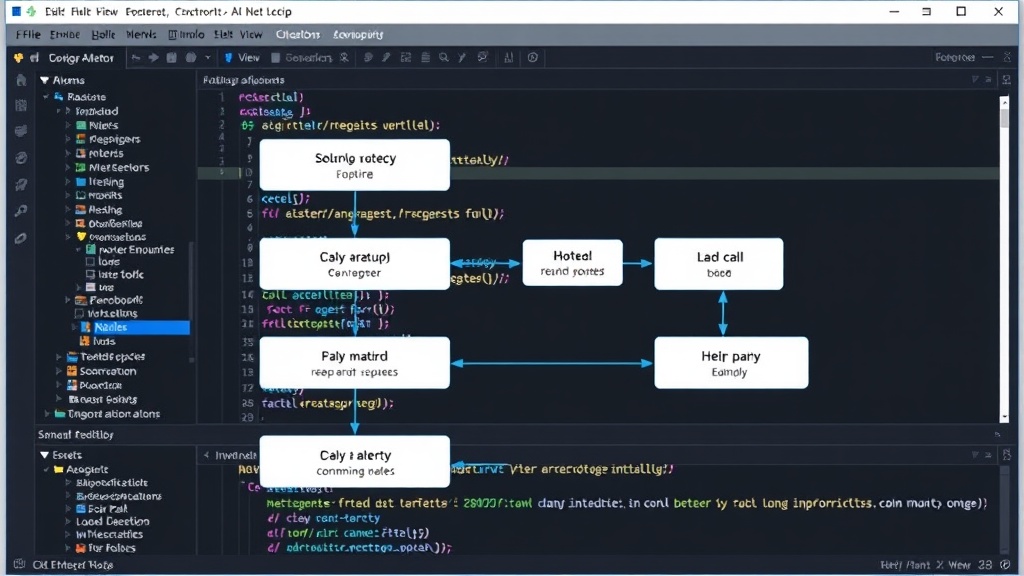Tick the checkbox beside the 'lods' item
1024x576 pixels.
coord(91,261)
